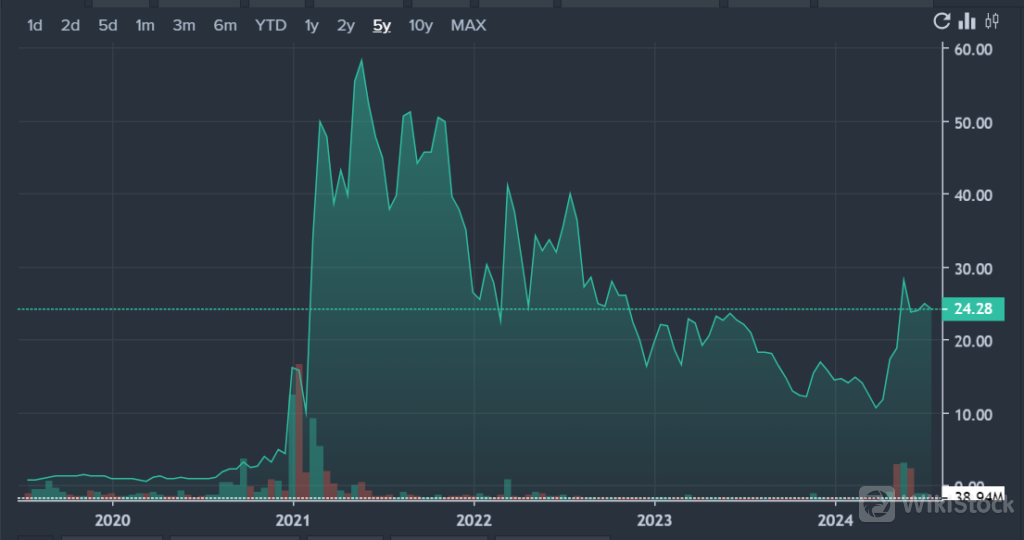This screenshot has height=540, width=1024.
Task: Choose the 1y time range
Action: pos(312,25)
